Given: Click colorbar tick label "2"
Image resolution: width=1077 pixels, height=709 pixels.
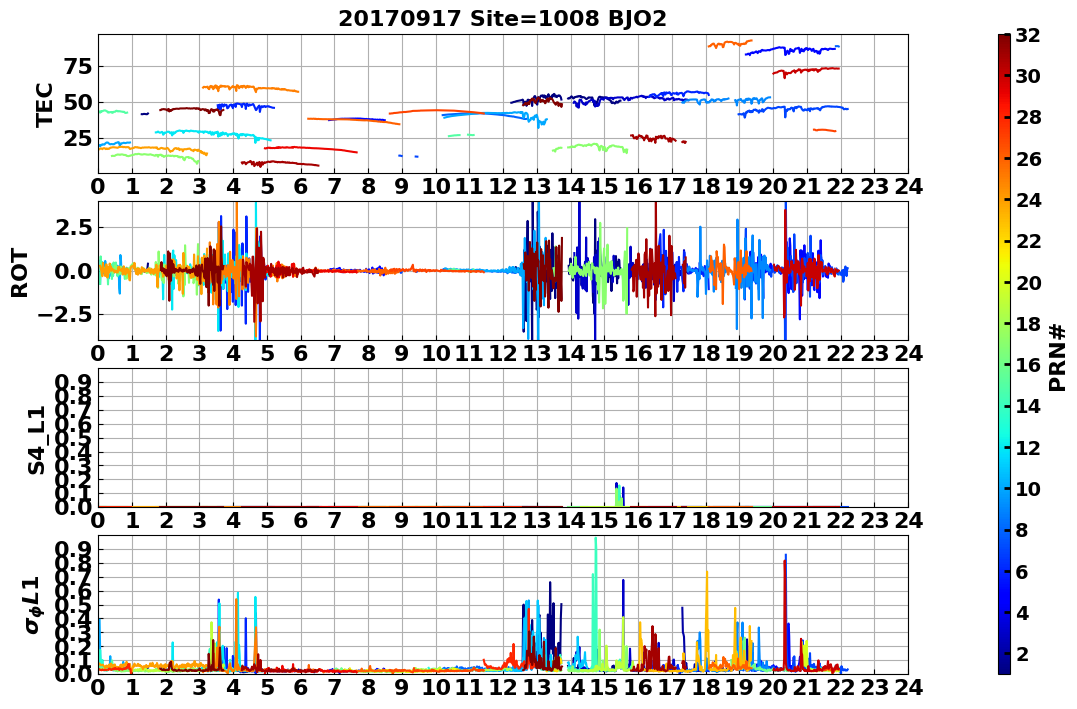Looking at the screenshot, I should 1022,653.
